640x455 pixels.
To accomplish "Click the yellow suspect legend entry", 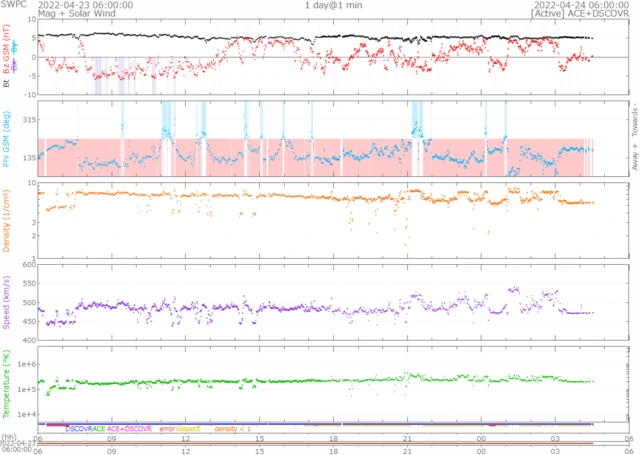I will pos(189,428).
